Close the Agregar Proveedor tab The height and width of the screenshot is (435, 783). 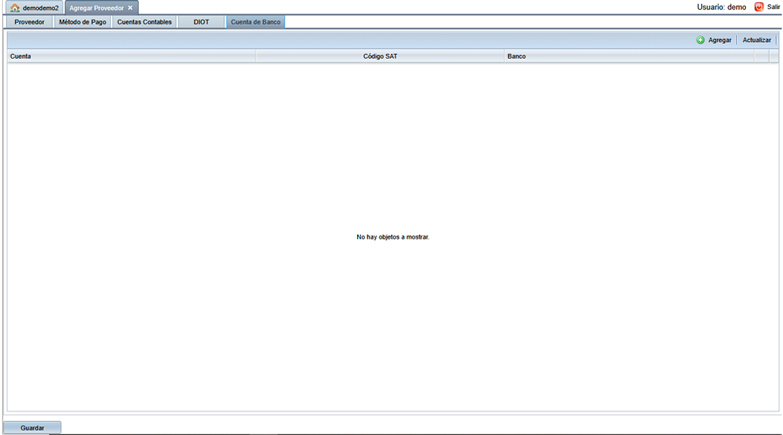point(130,8)
